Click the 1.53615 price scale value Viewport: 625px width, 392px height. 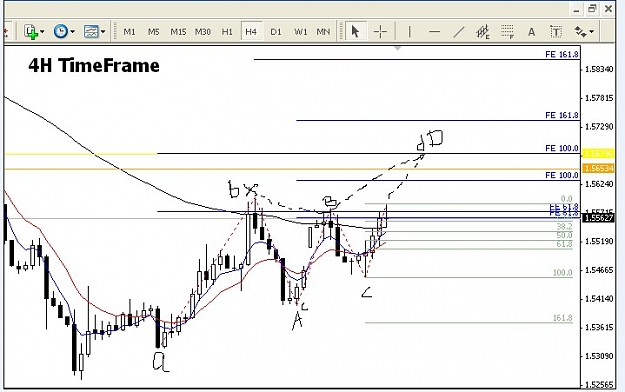[x=599, y=328]
